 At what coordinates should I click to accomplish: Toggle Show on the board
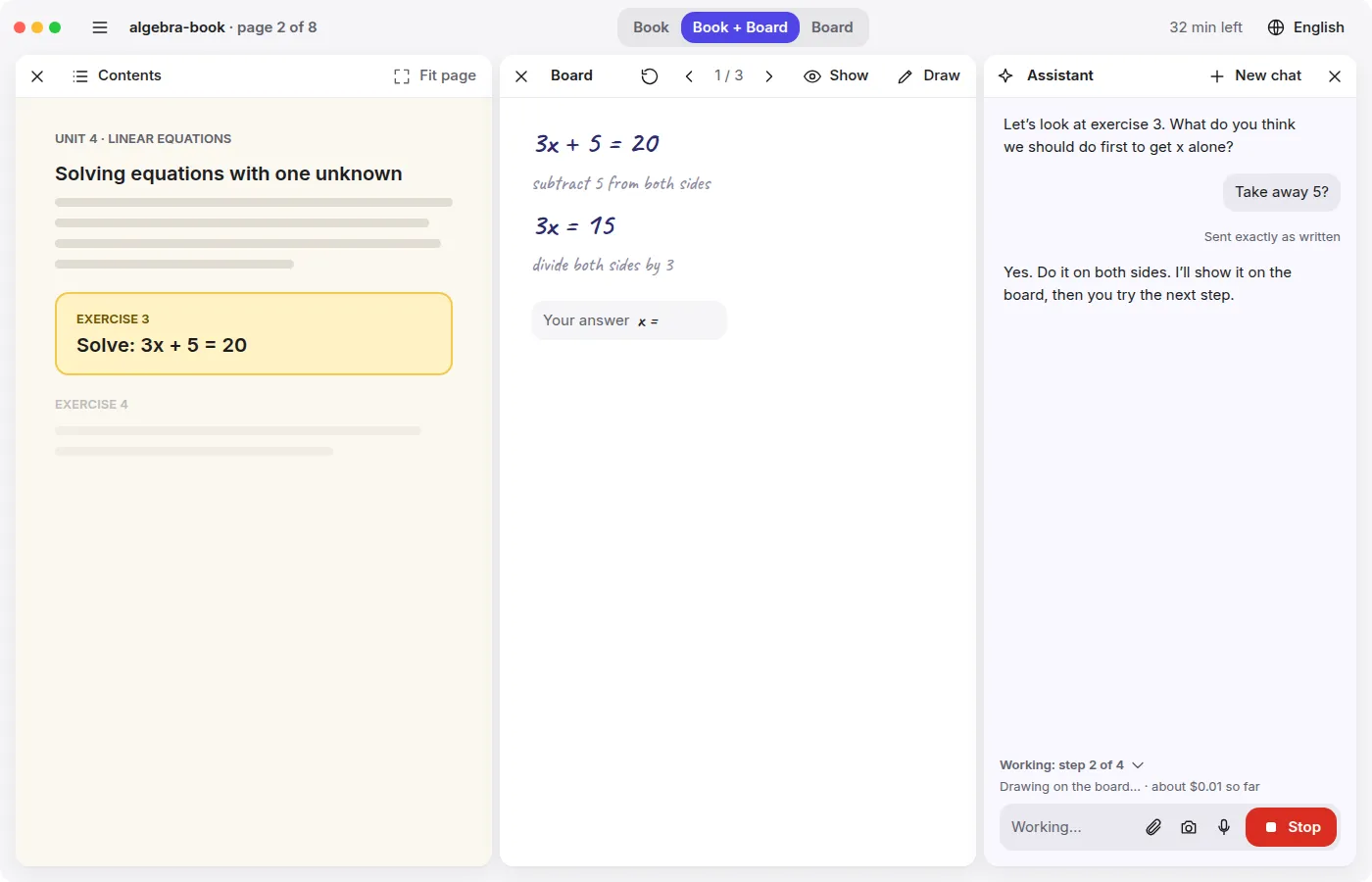(836, 75)
